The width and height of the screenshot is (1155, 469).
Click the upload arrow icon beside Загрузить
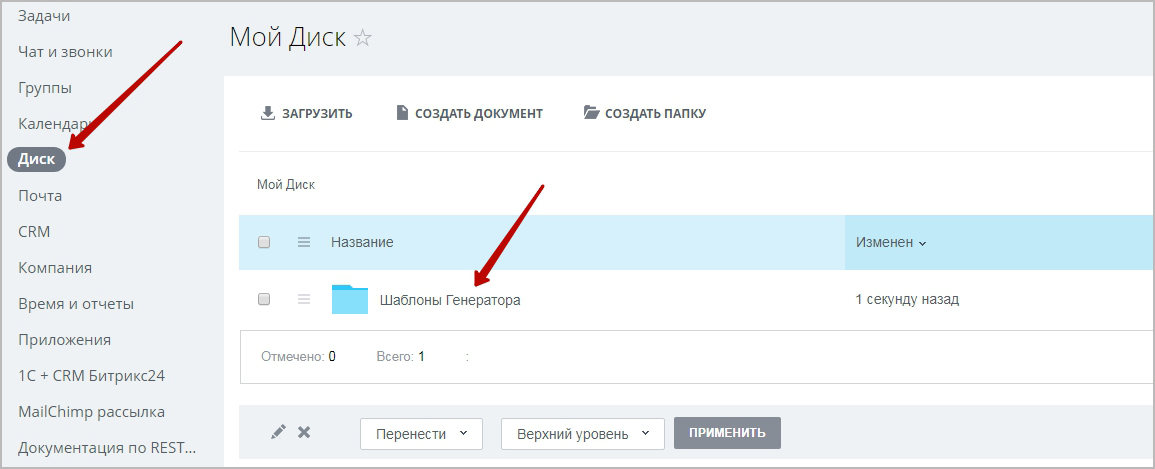267,113
